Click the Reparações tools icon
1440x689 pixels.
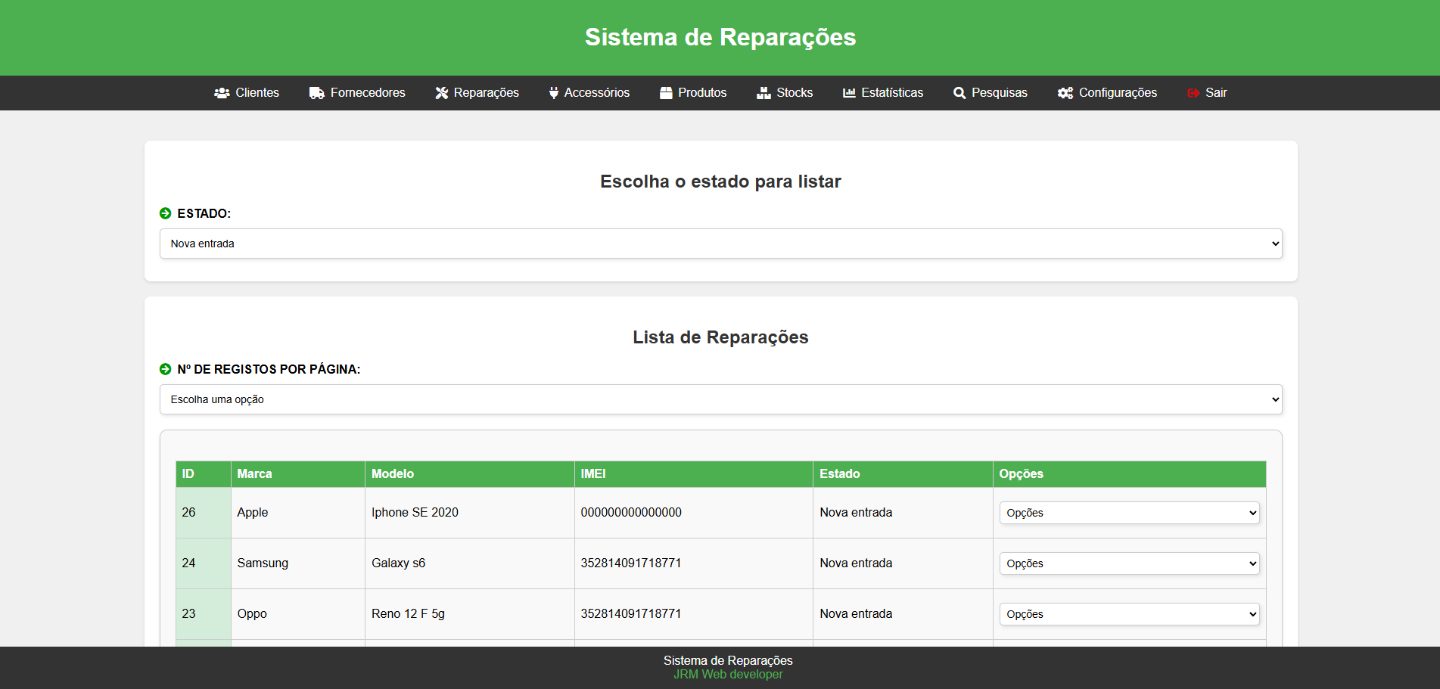(442, 93)
